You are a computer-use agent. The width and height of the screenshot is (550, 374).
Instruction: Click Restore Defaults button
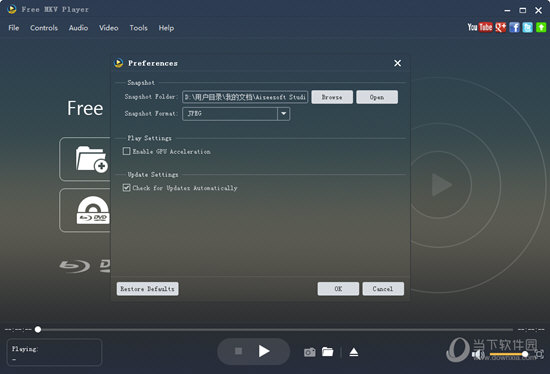click(147, 289)
